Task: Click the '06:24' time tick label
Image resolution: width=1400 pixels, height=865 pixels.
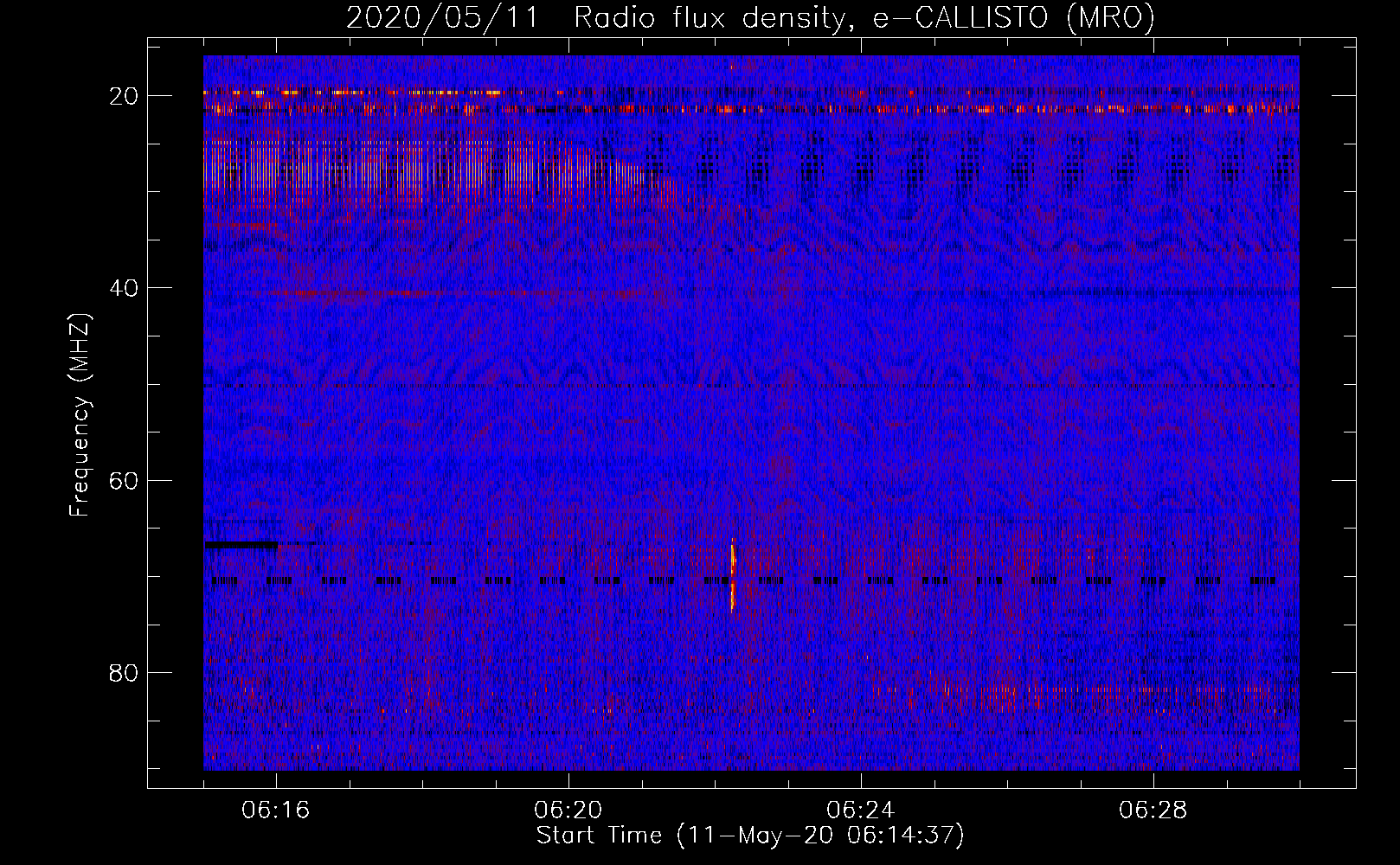Action: pos(861,811)
